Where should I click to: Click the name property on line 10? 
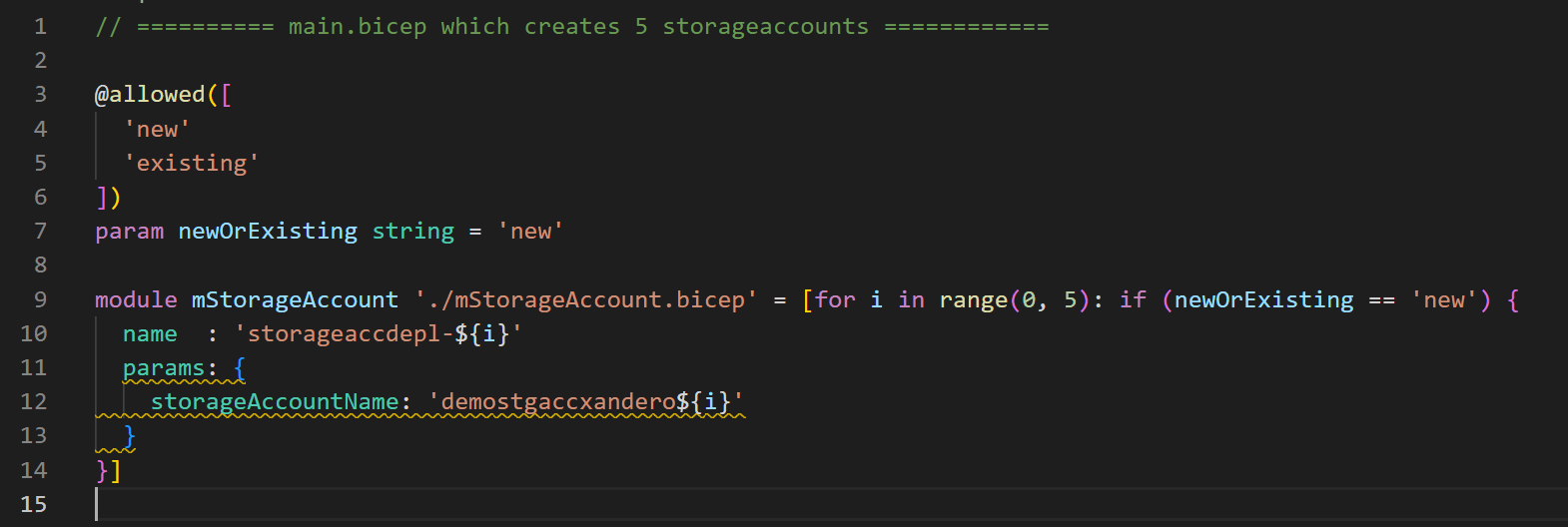pos(150,334)
